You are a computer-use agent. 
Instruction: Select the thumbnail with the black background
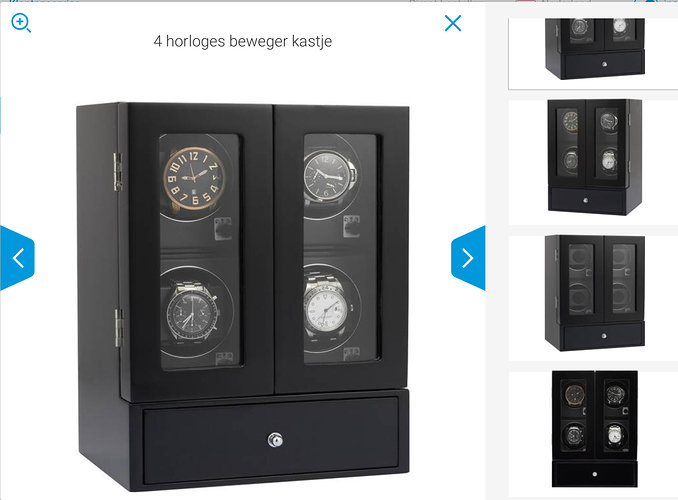point(595,429)
